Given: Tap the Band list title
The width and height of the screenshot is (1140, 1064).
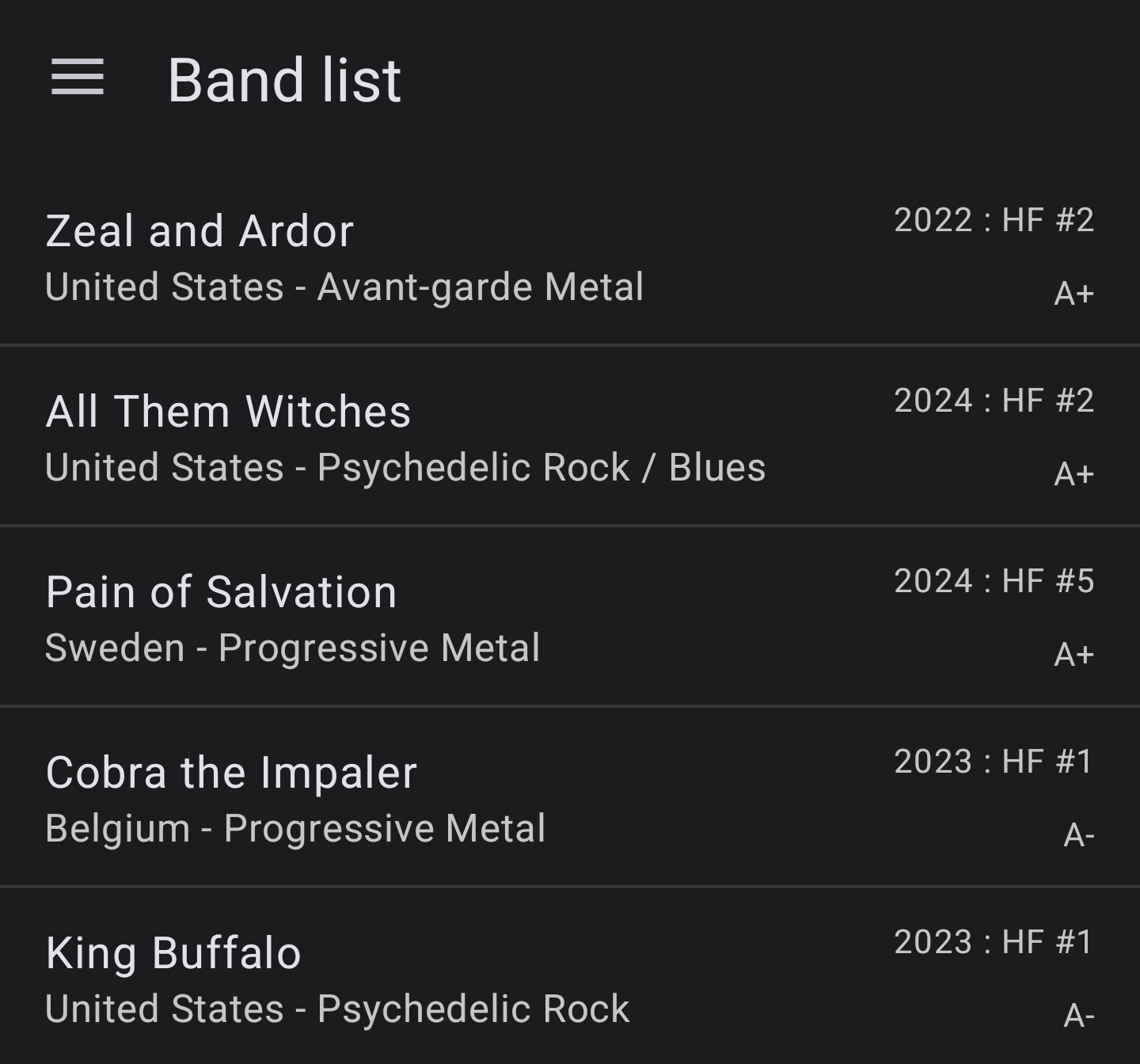Looking at the screenshot, I should tap(284, 80).
